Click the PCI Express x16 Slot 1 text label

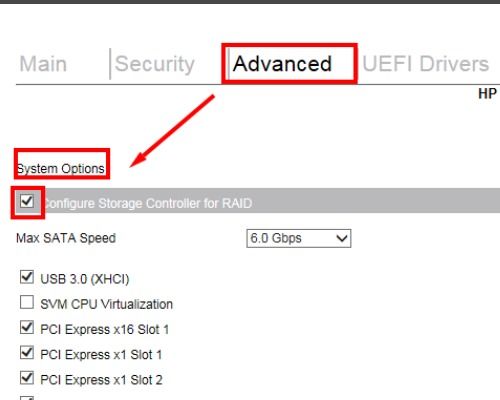point(105,329)
